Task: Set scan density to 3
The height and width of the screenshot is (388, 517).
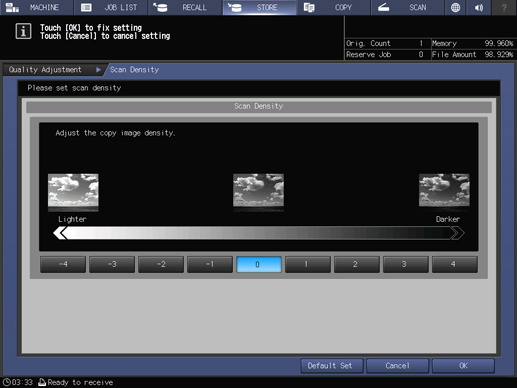Action: click(406, 264)
